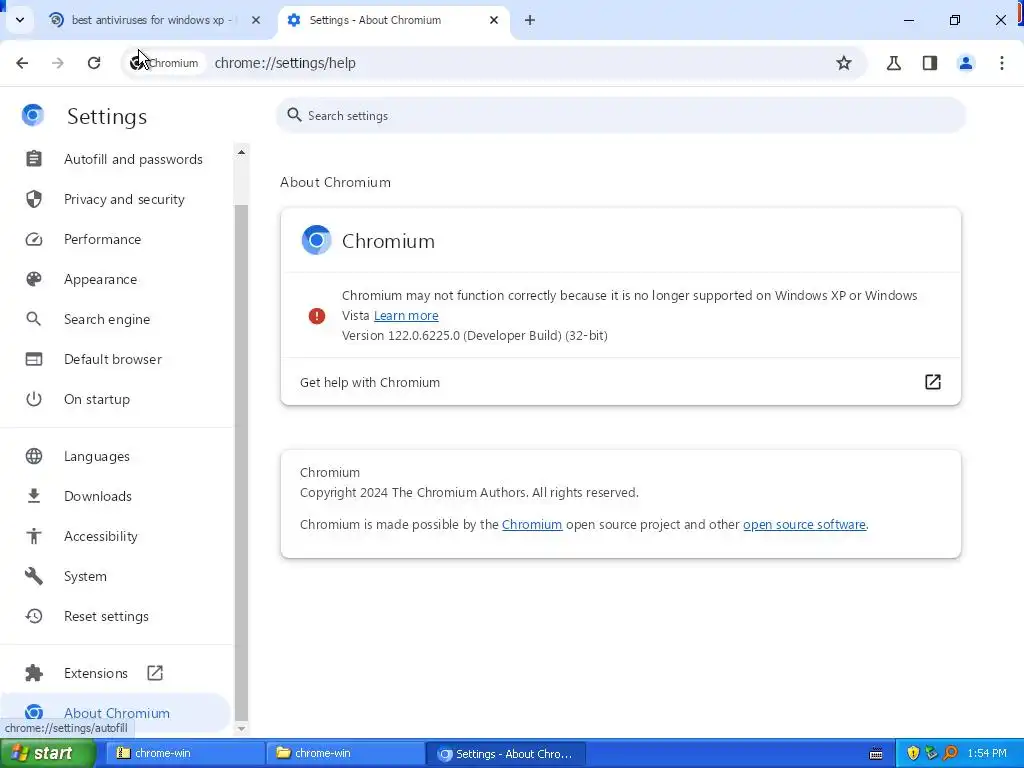Image resolution: width=1024 pixels, height=768 pixels.
Task: Open the Chrome Labs flask icon
Action: pyautogui.click(x=894, y=63)
